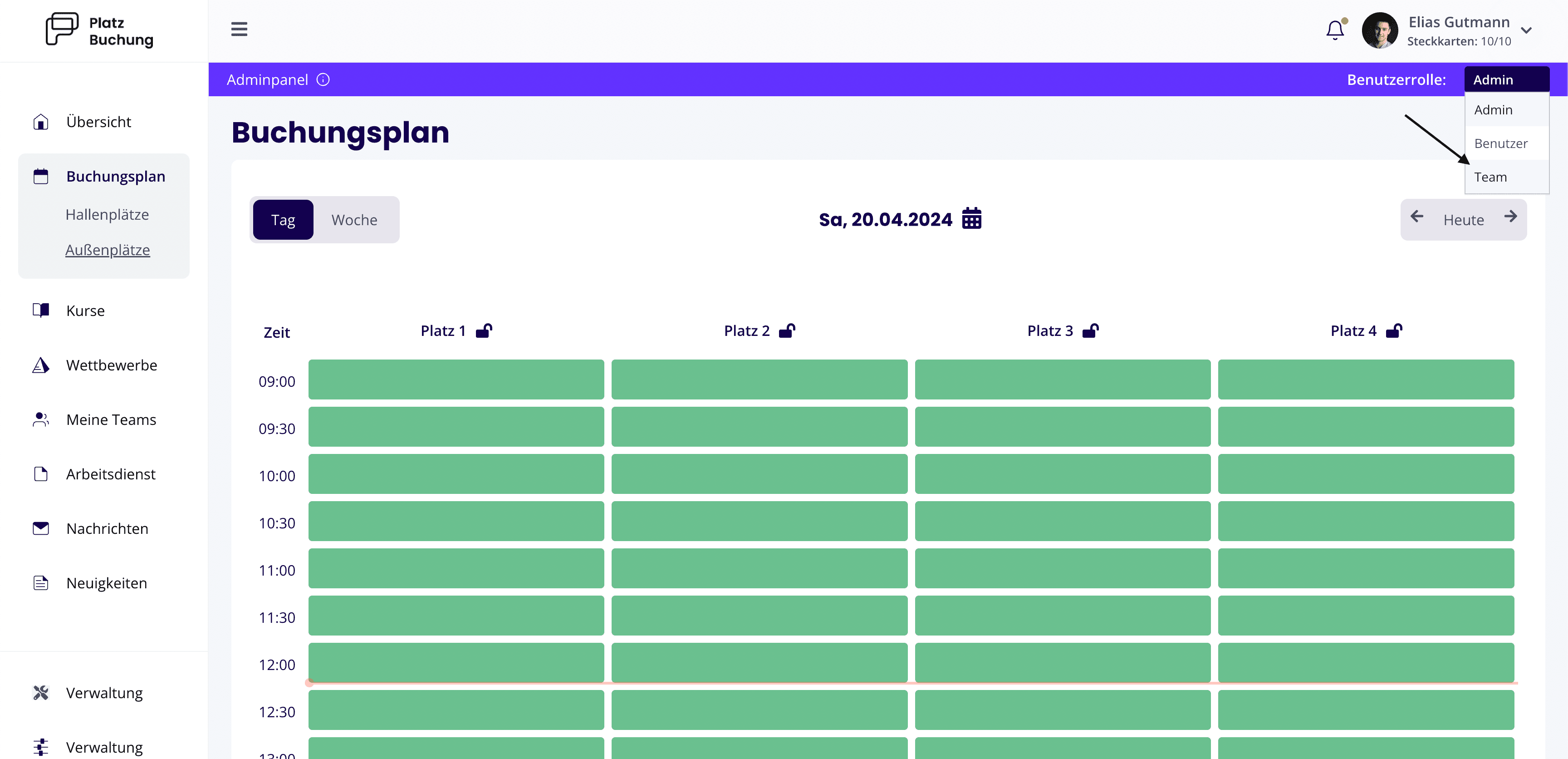The width and height of the screenshot is (1568, 759).
Task: Open Nachrichten section
Action: 107,528
